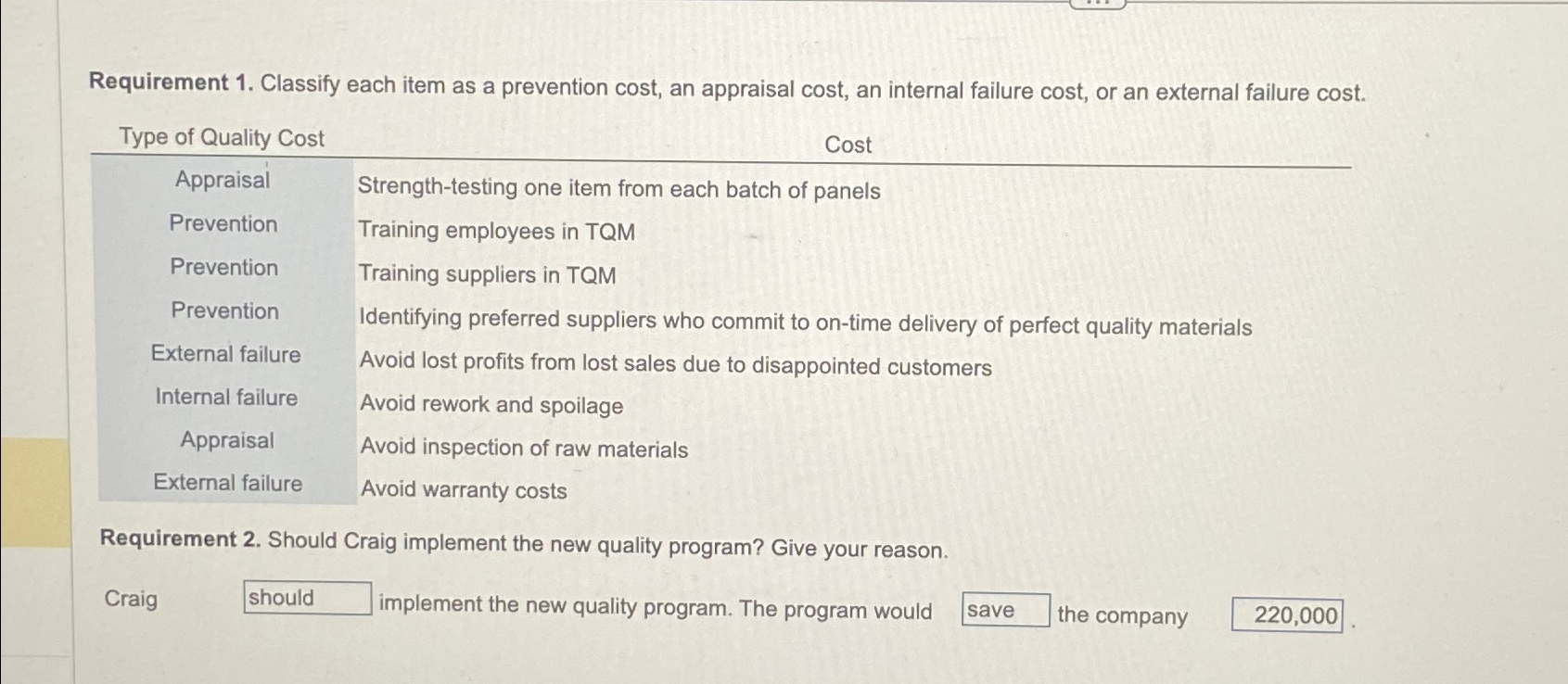
Task: Select the Prevention classification for identifying preferred suppliers
Action: [x=224, y=312]
